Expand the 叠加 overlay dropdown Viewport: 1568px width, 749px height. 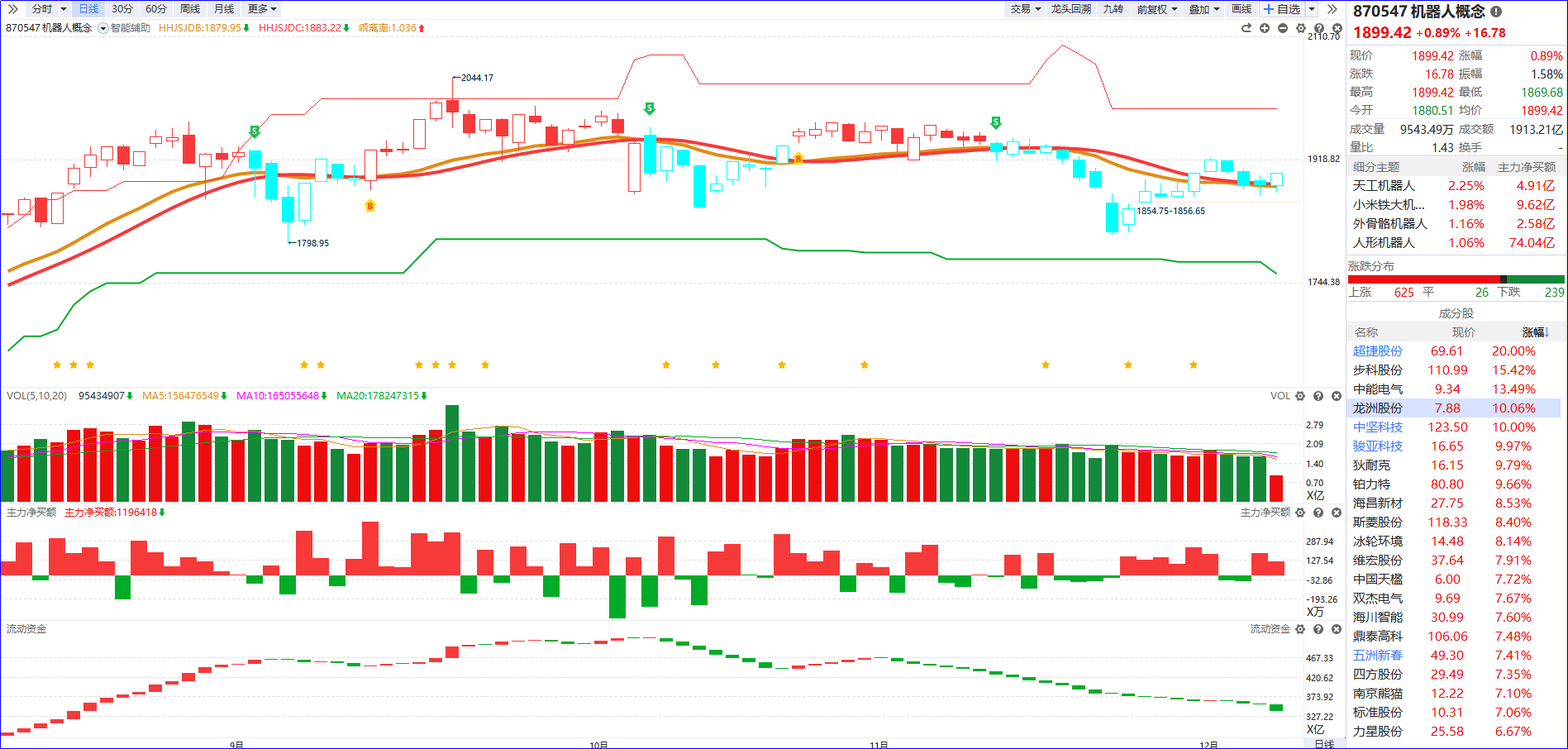click(1203, 9)
